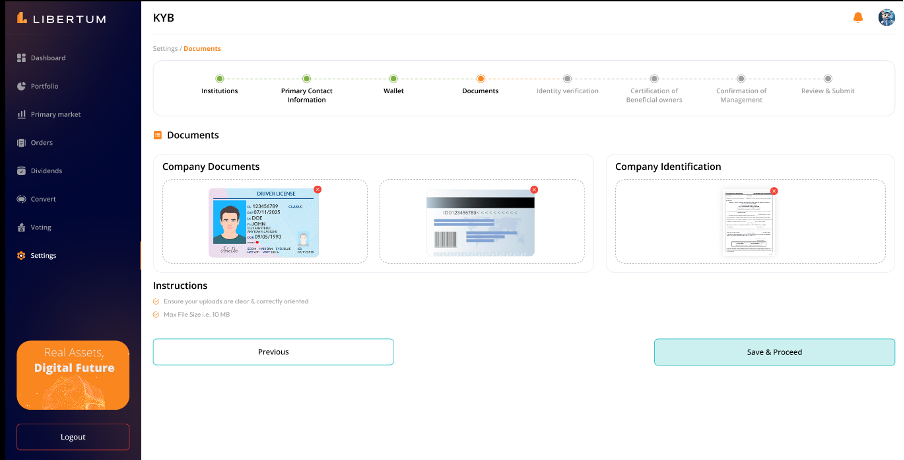Open the user profile avatar
The image size is (904, 460).
point(886,18)
